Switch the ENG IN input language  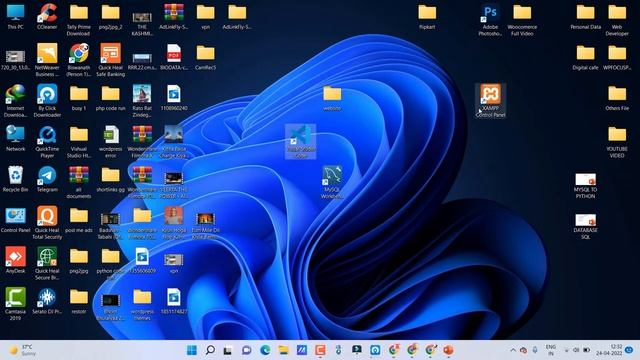551,350
